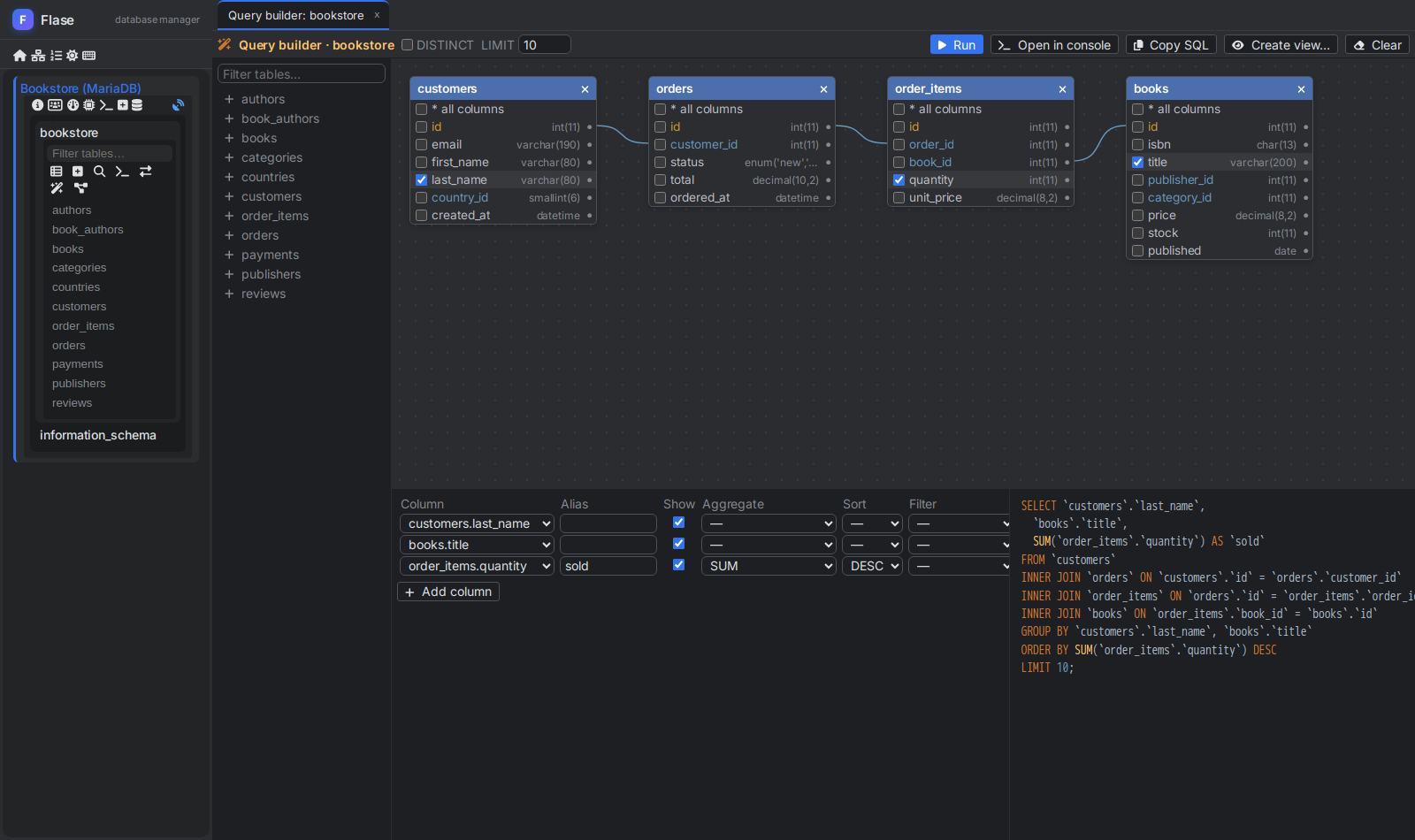Uncheck last_name in customers table

[x=422, y=180]
